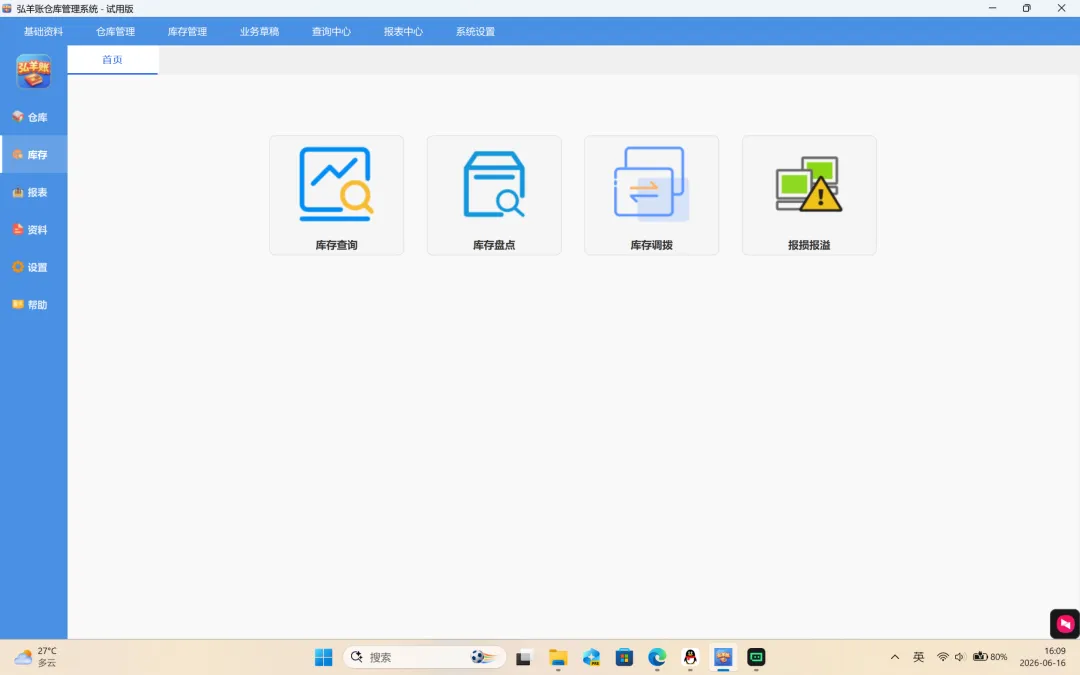Open 设置 in the left sidebar
This screenshot has height=675, width=1080.
pos(33,267)
